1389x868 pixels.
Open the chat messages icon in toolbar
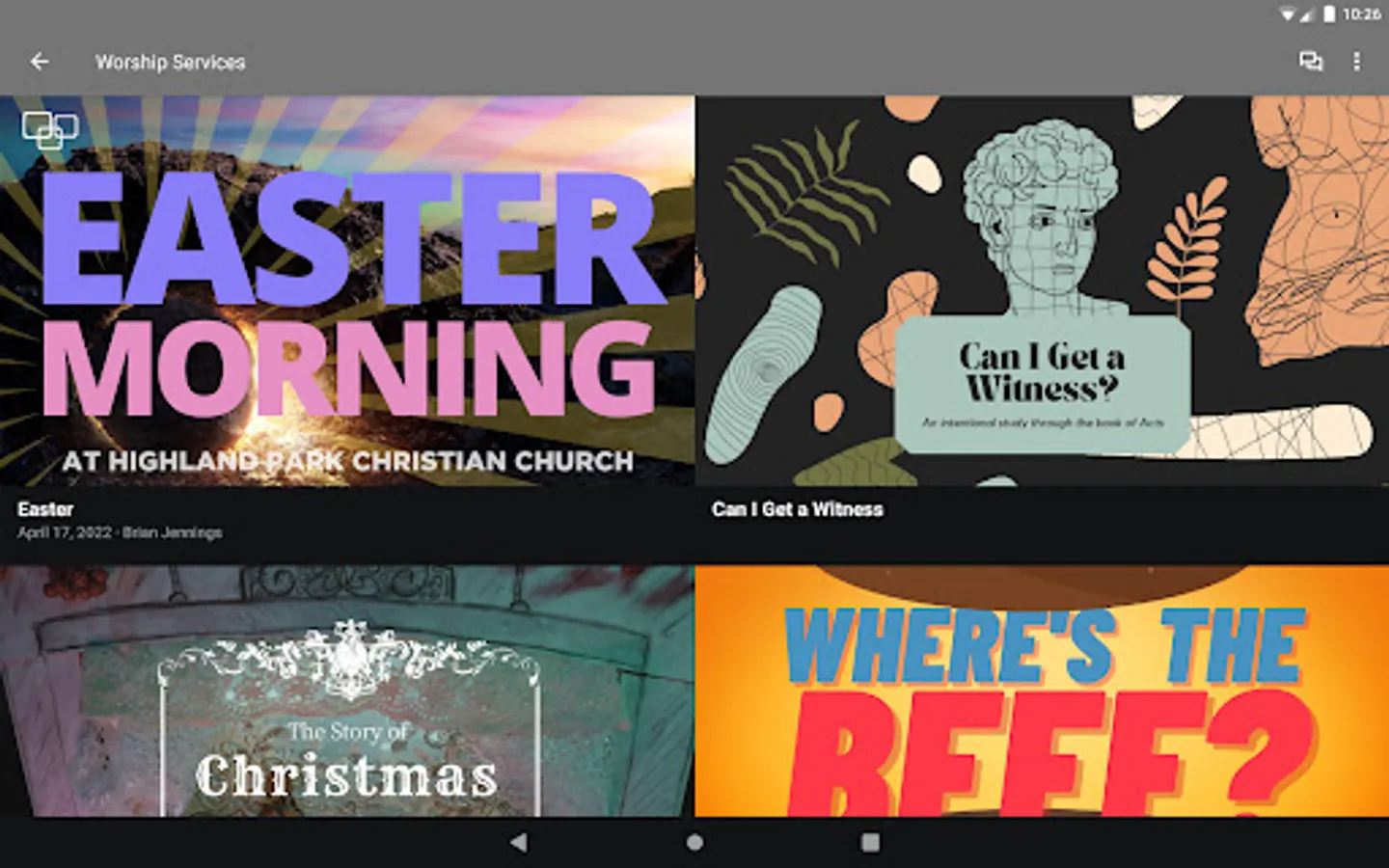1310,62
